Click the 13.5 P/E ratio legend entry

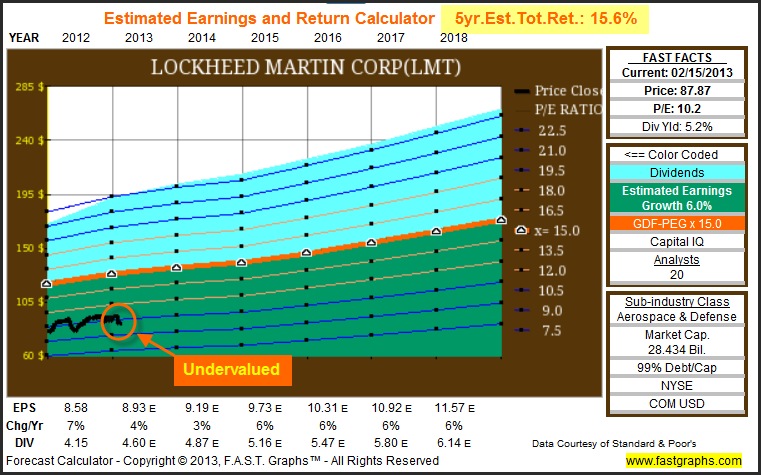[x=541, y=250]
